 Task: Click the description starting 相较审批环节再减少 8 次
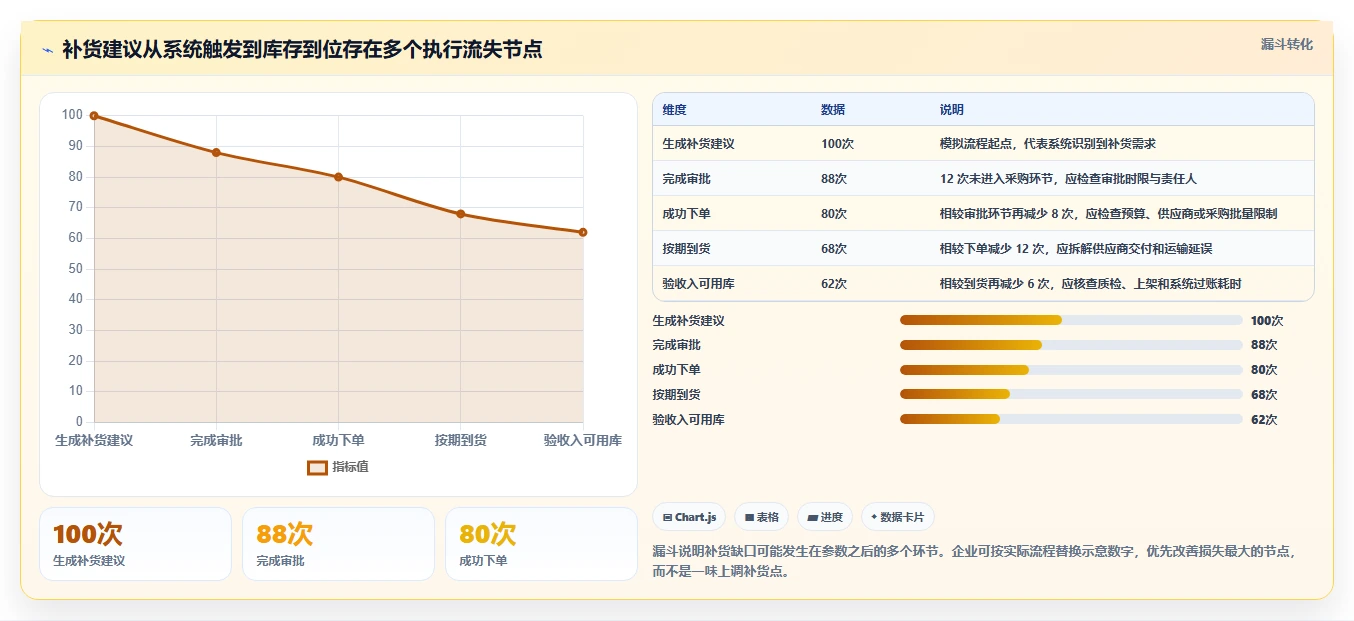pyautogui.click(x=1108, y=214)
